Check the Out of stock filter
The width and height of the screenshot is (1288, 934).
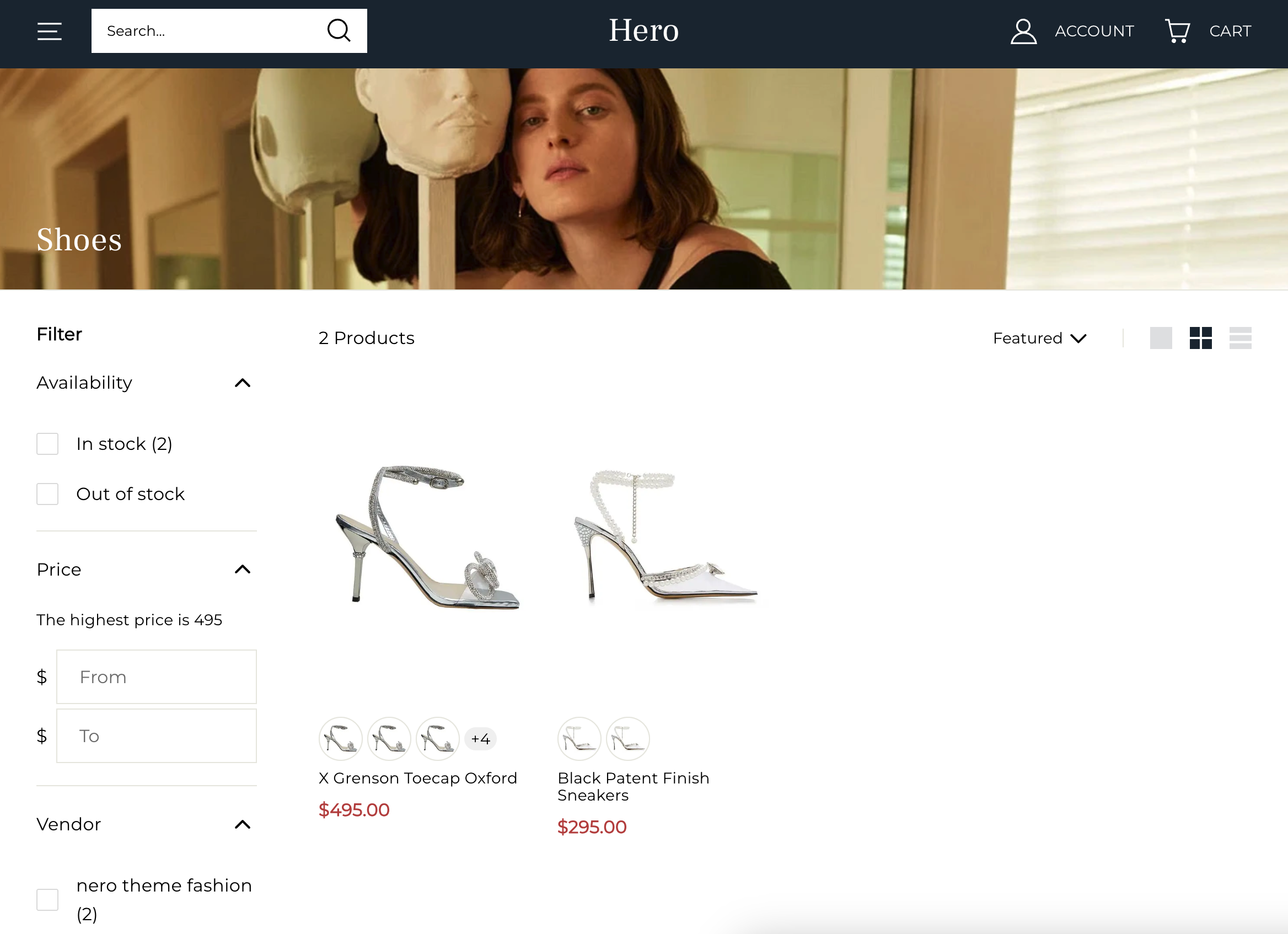(48, 494)
